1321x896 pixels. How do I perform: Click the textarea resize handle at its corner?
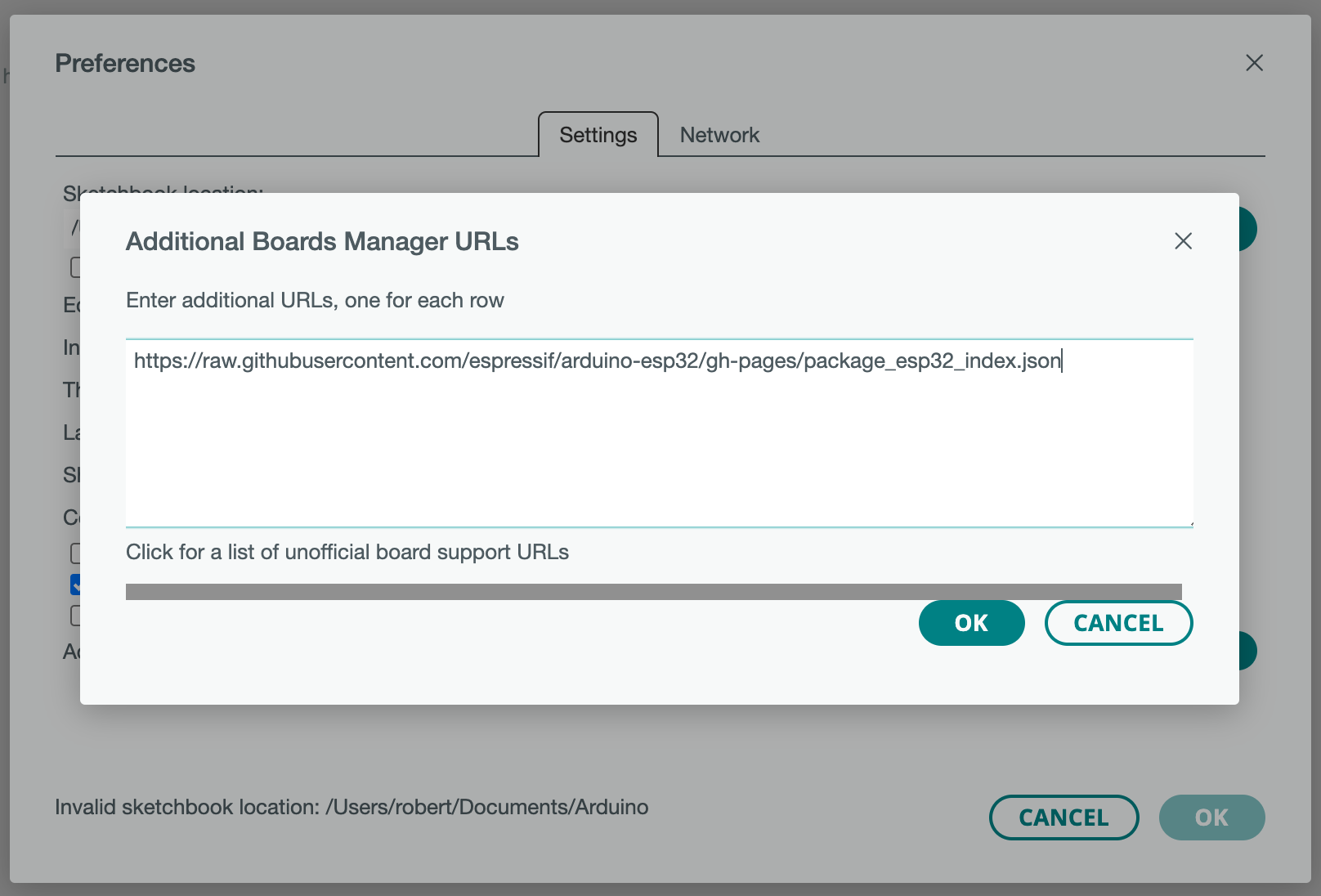tap(1191, 523)
